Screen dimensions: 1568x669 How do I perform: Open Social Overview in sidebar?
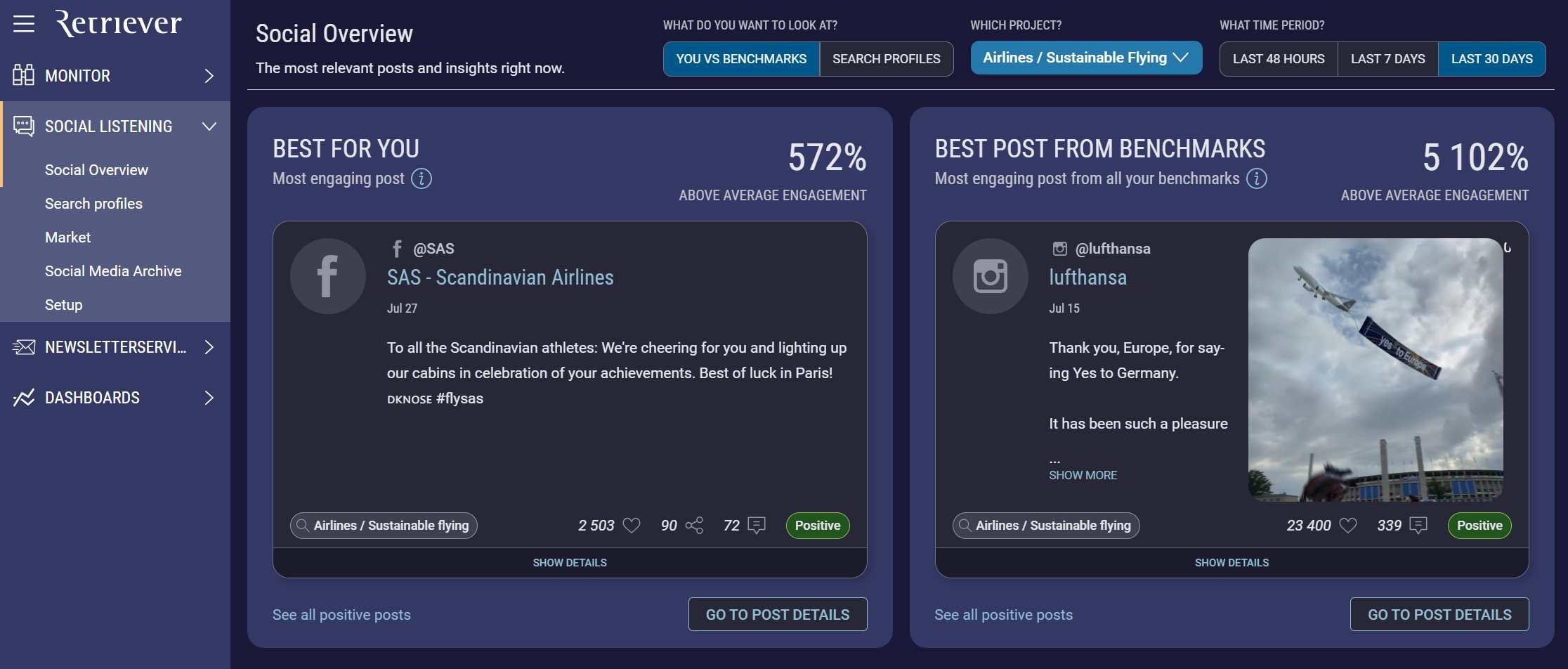click(x=97, y=170)
